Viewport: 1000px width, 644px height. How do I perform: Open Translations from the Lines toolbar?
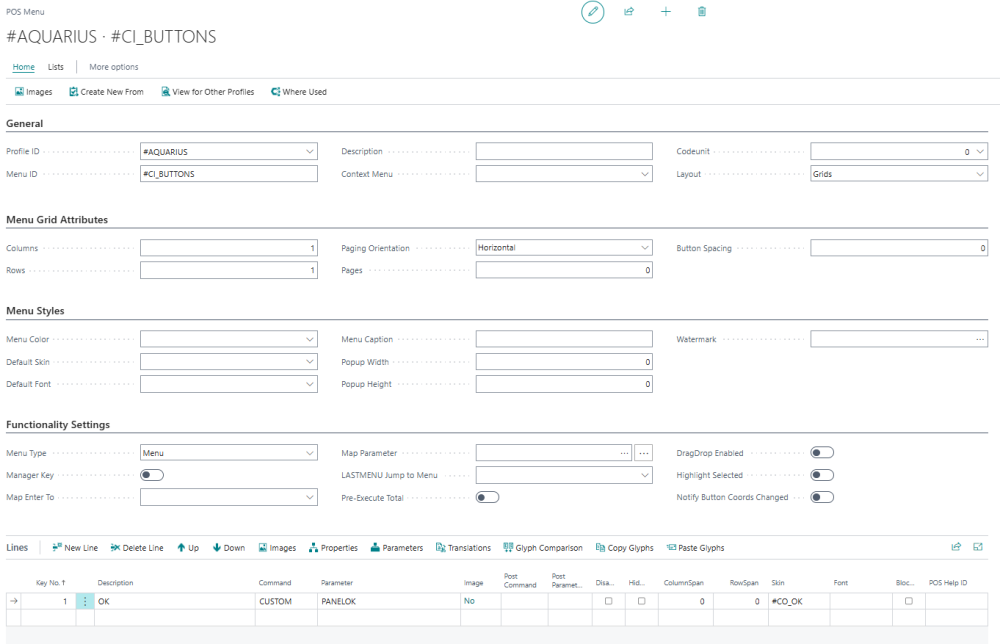click(x=463, y=547)
